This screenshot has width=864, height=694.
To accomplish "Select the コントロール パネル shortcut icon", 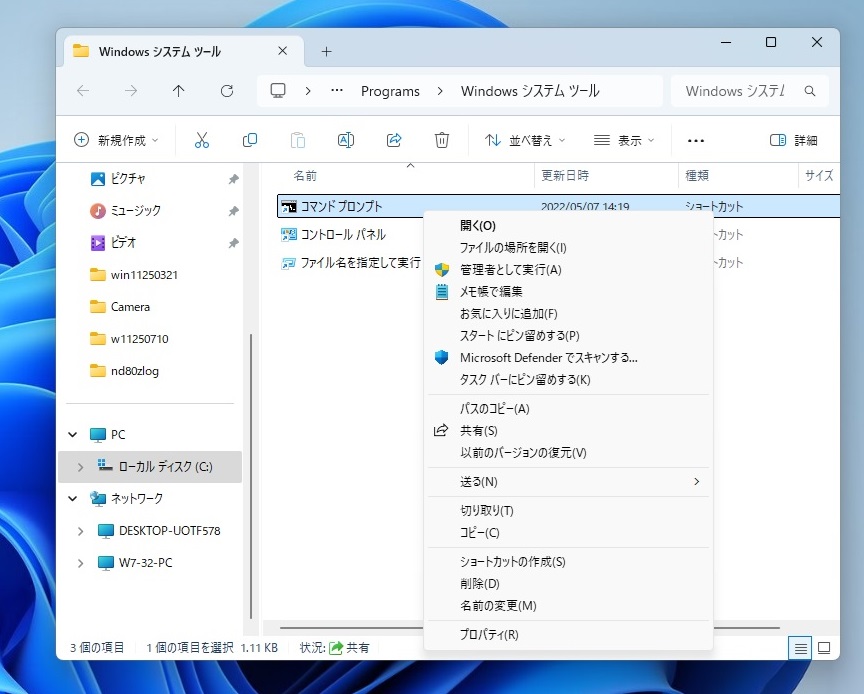I will pos(289,235).
